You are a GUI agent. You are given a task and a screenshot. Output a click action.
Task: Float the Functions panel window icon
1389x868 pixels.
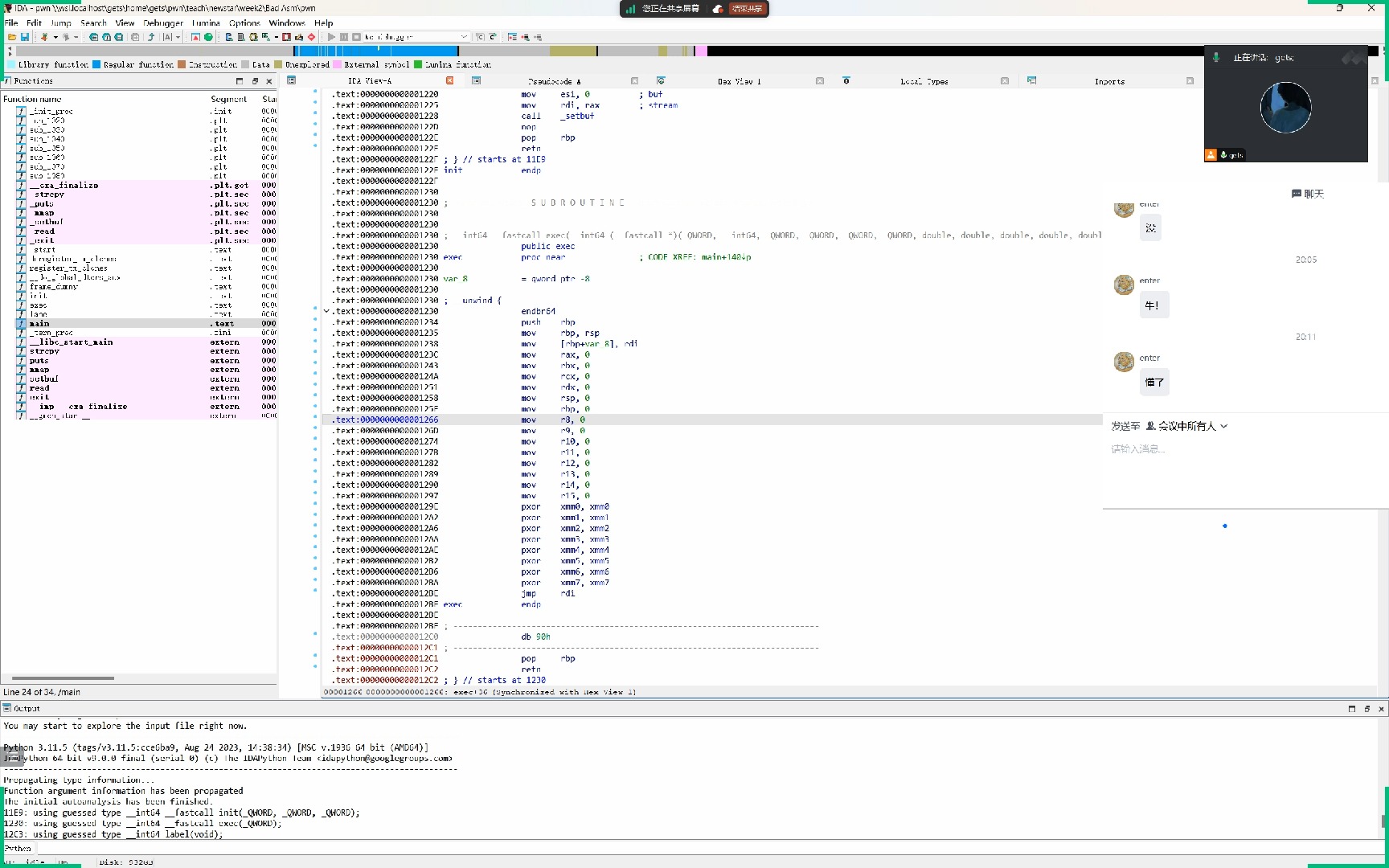tap(255, 81)
